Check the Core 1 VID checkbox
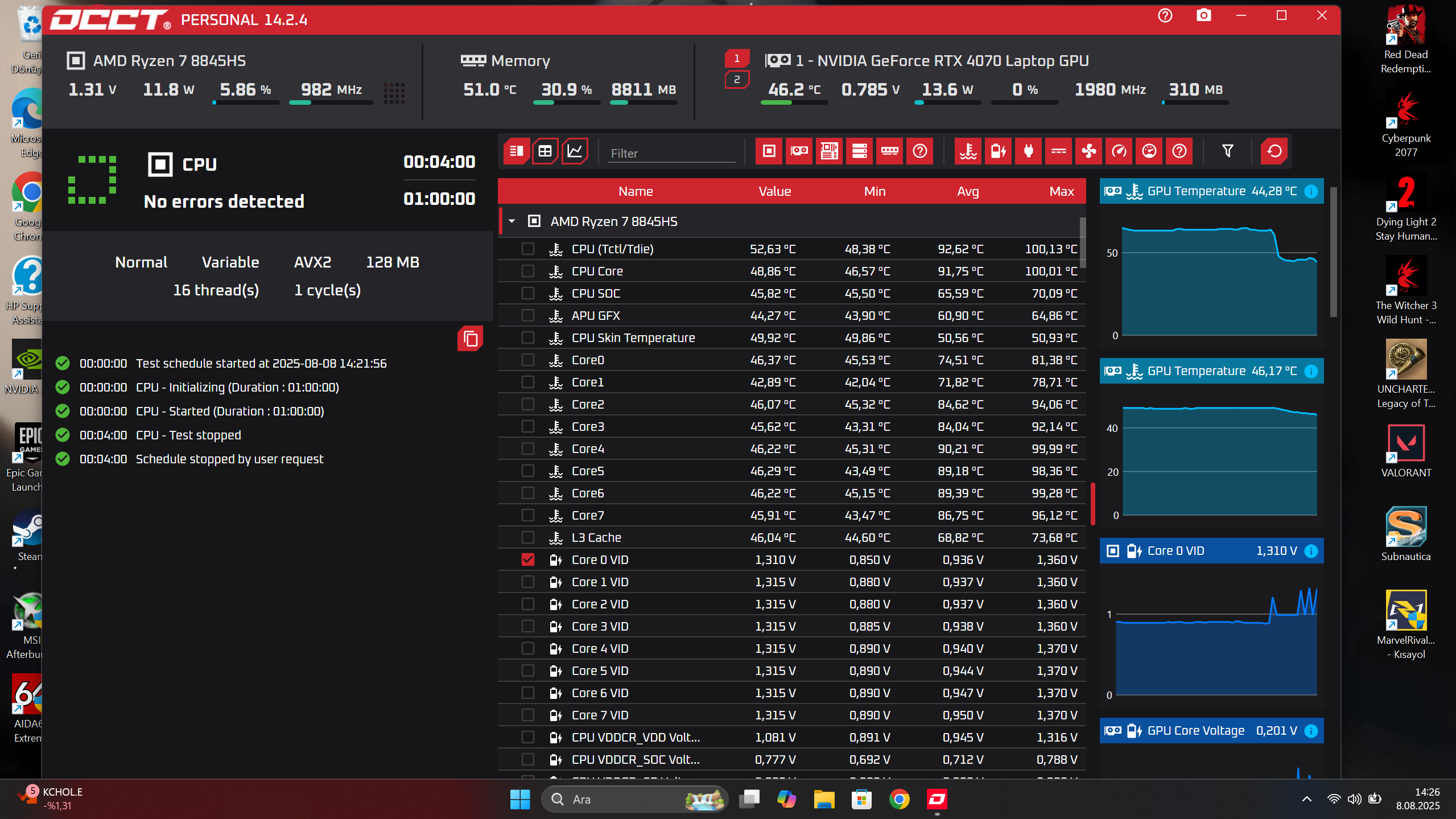Image resolution: width=1456 pixels, height=819 pixels. pyautogui.click(x=528, y=582)
